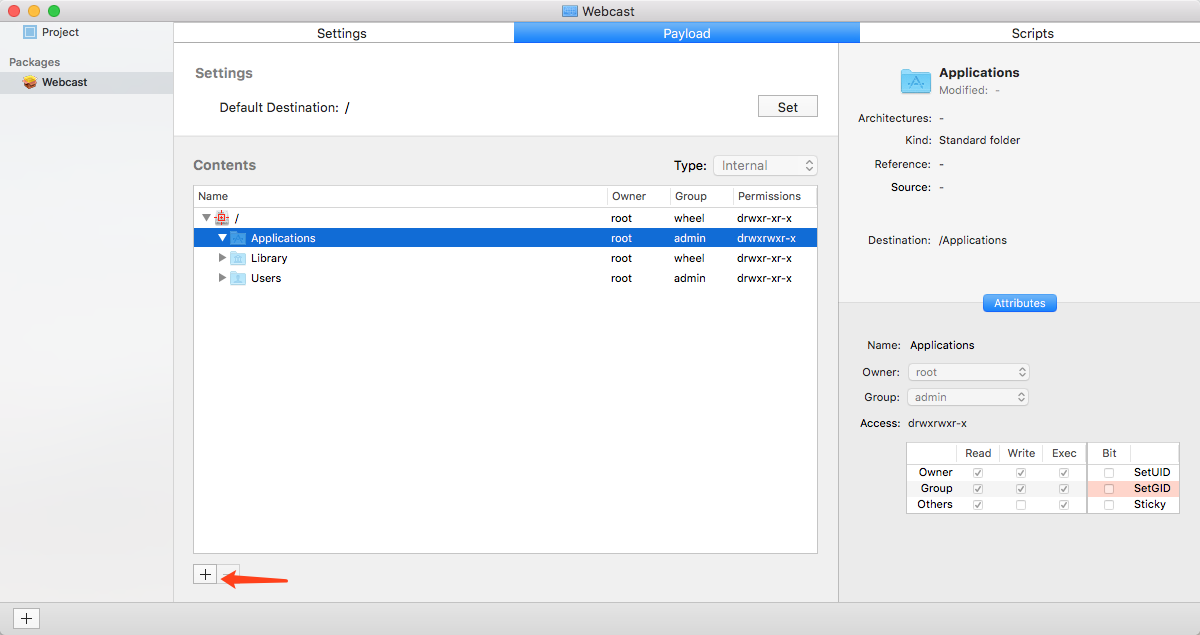The image size is (1200, 635).
Task: Click the add package icon below the sidebar
Action: point(26,618)
